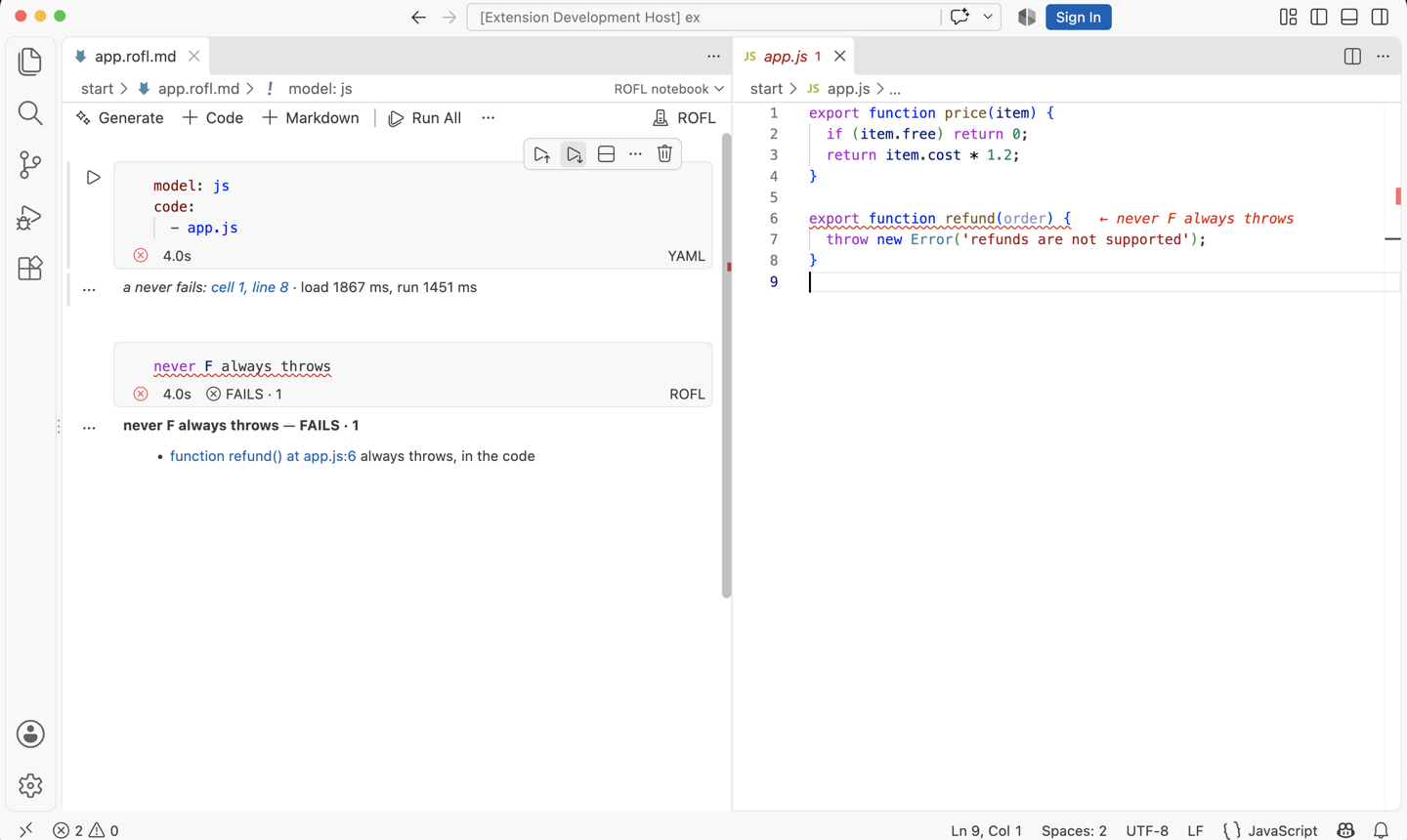Expand first cell output ellipsis menu

pyautogui.click(x=89, y=288)
